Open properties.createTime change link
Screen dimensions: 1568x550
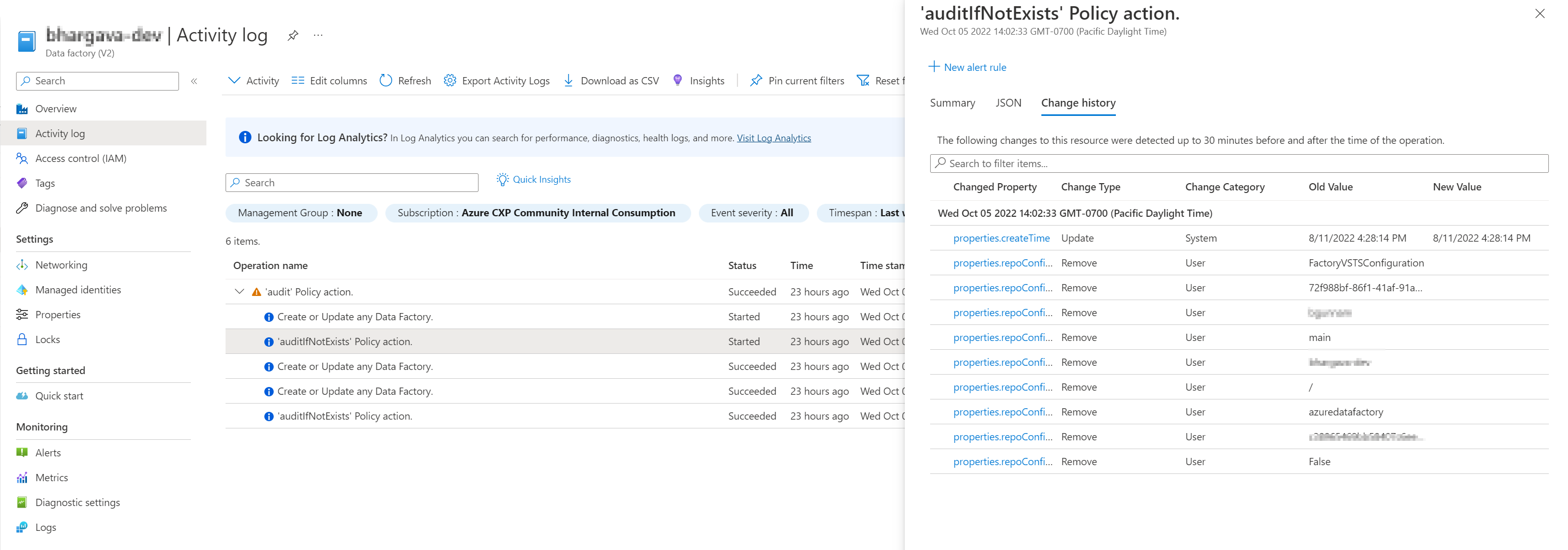pyautogui.click(x=1002, y=238)
